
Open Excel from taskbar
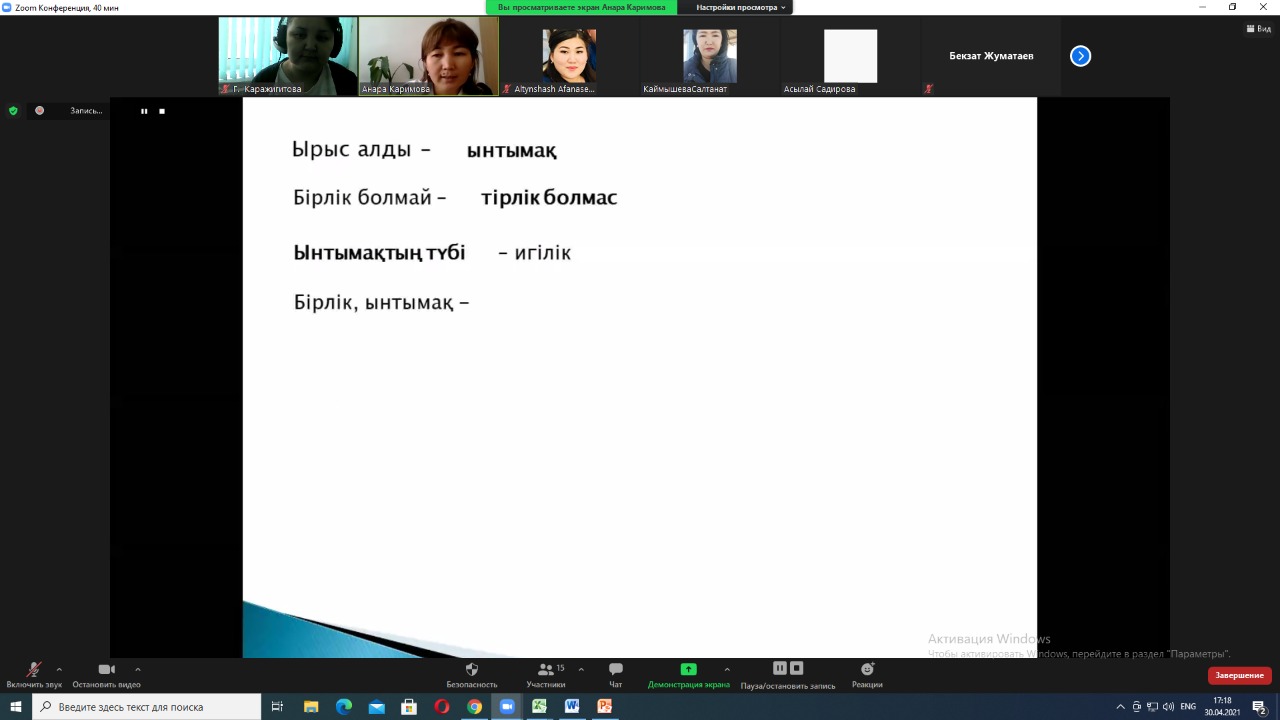point(539,706)
